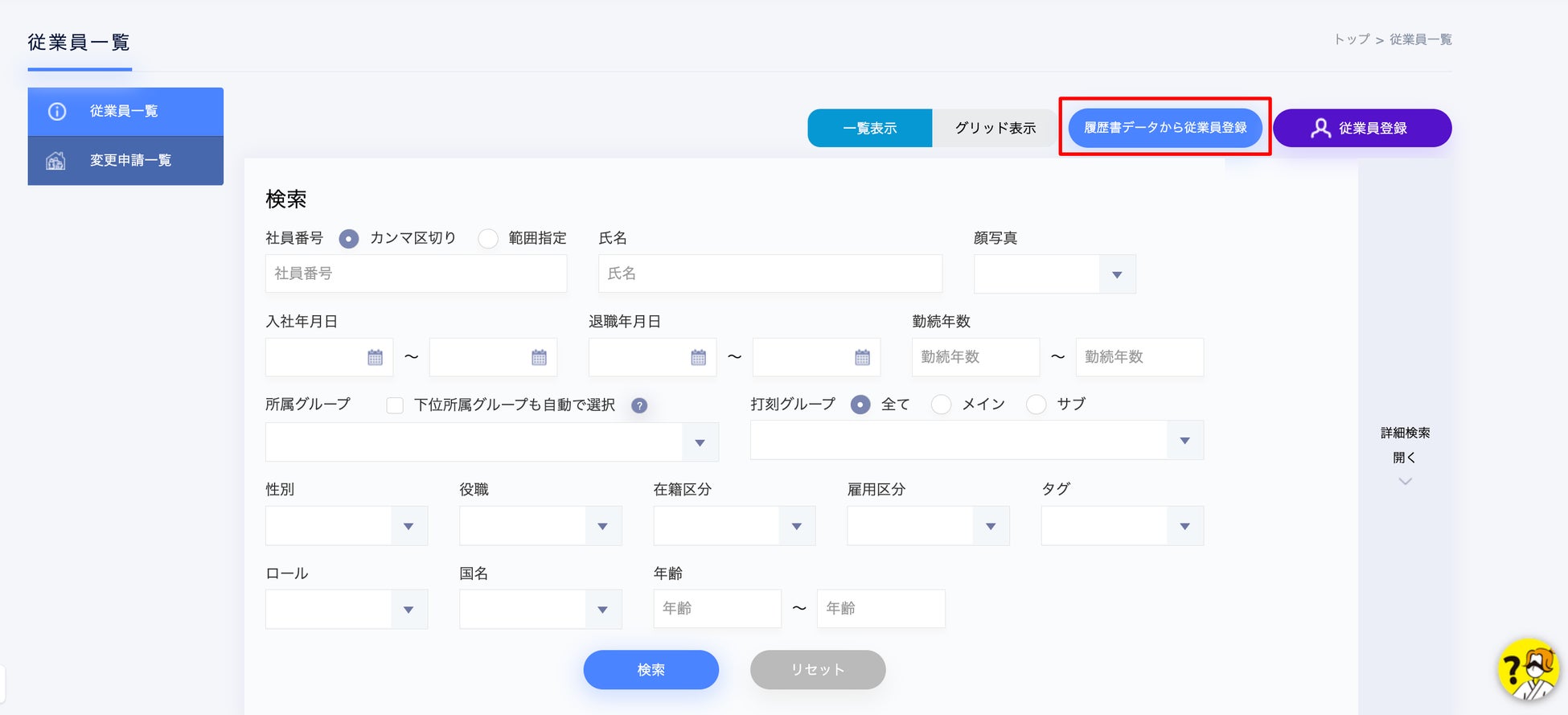
Task: Expand 詳細検索 開く panel
Action: pyautogui.click(x=1405, y=456)
